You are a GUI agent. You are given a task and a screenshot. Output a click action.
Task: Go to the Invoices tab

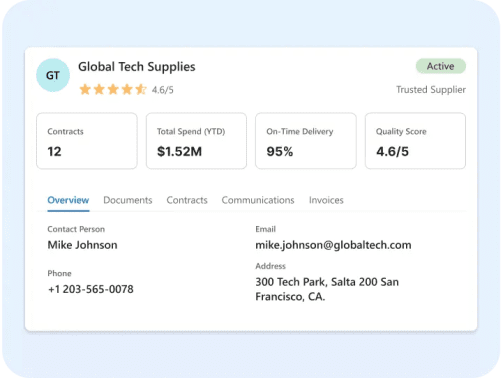[x=326, y=200]
